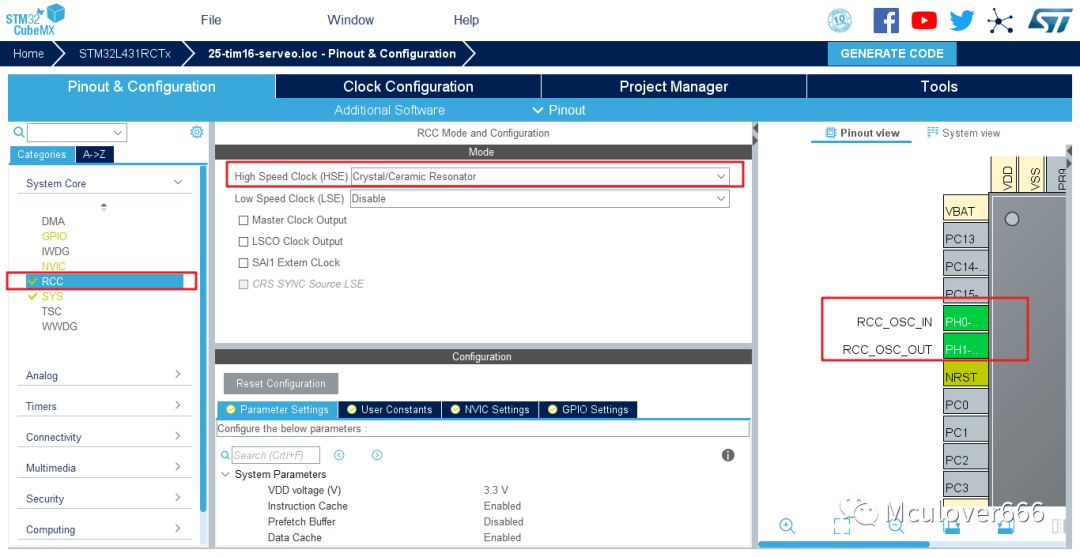Go to previous parameter search result
Image resolution: width=1080 pixels, height=557 pixels.
pos(339,455)
